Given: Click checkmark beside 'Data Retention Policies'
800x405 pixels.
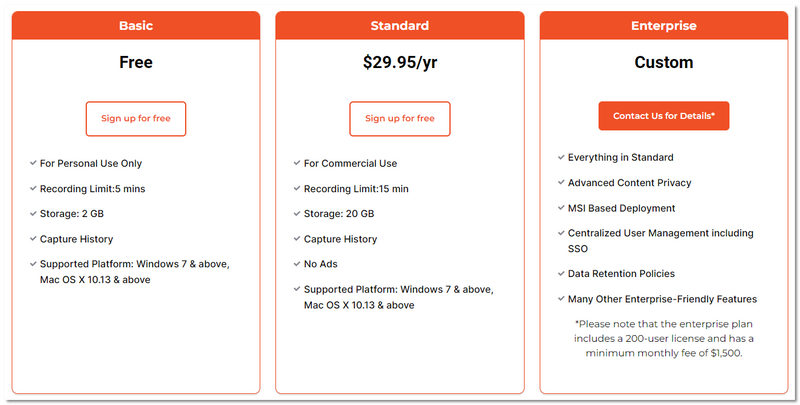Looking at the screenshot, I should (x=561, y=273).
